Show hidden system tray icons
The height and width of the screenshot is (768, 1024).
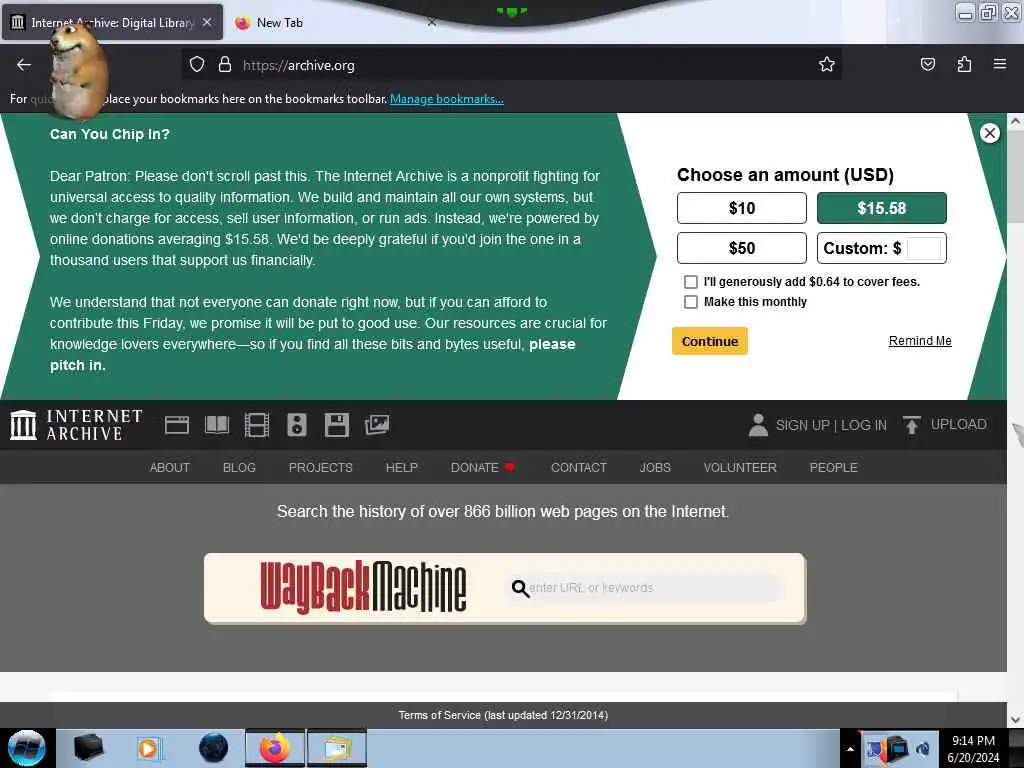[850, 749]
